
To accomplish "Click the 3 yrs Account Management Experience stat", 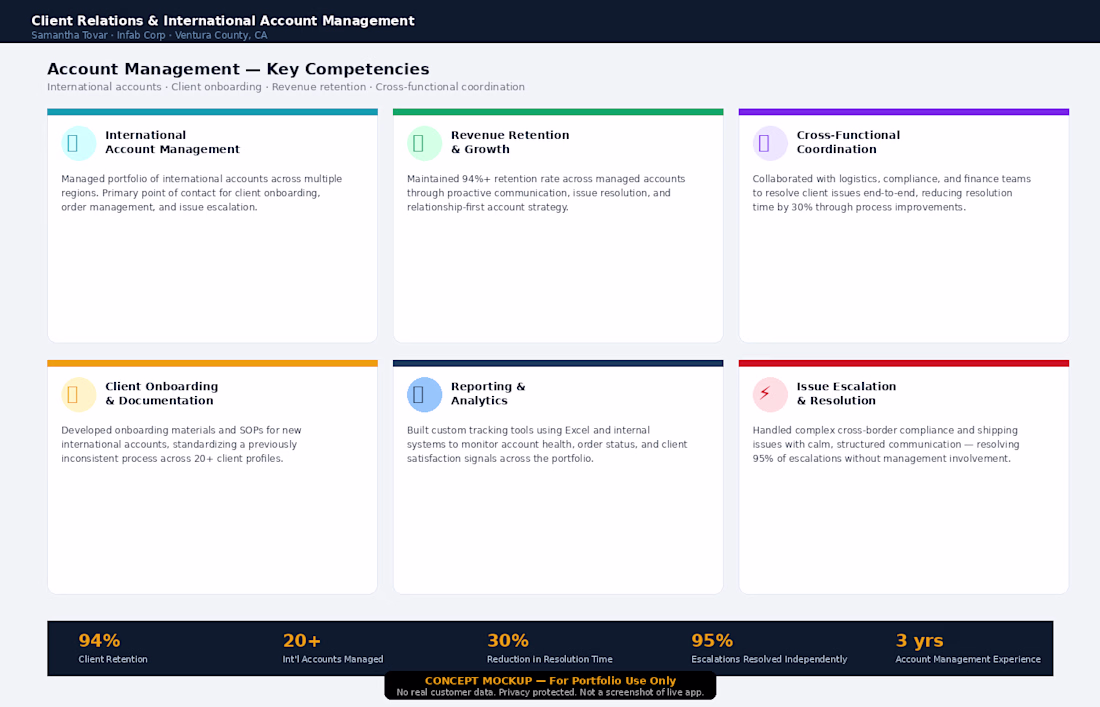I will click(968, 648).
